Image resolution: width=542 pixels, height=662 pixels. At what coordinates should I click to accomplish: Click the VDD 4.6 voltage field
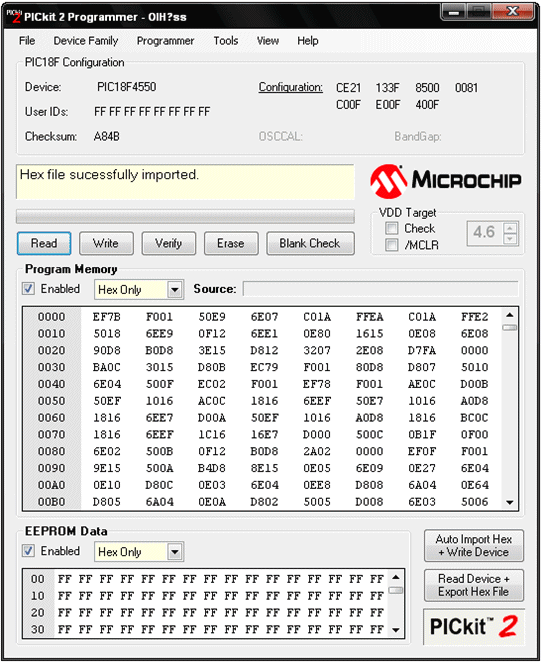pyautogui.click(x=485, y=233)
